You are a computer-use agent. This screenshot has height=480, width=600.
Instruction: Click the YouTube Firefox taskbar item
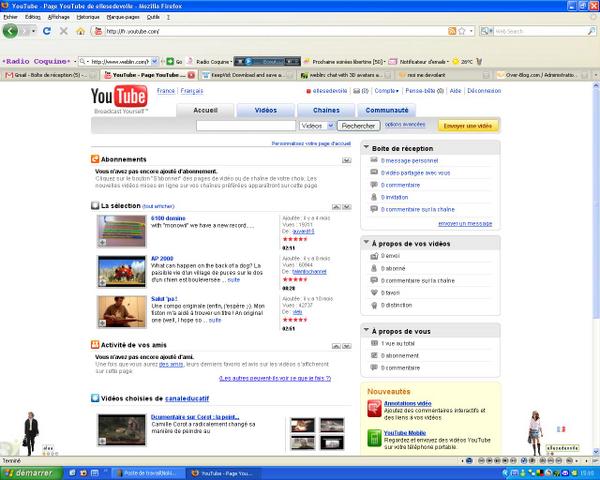coord(224,473)
